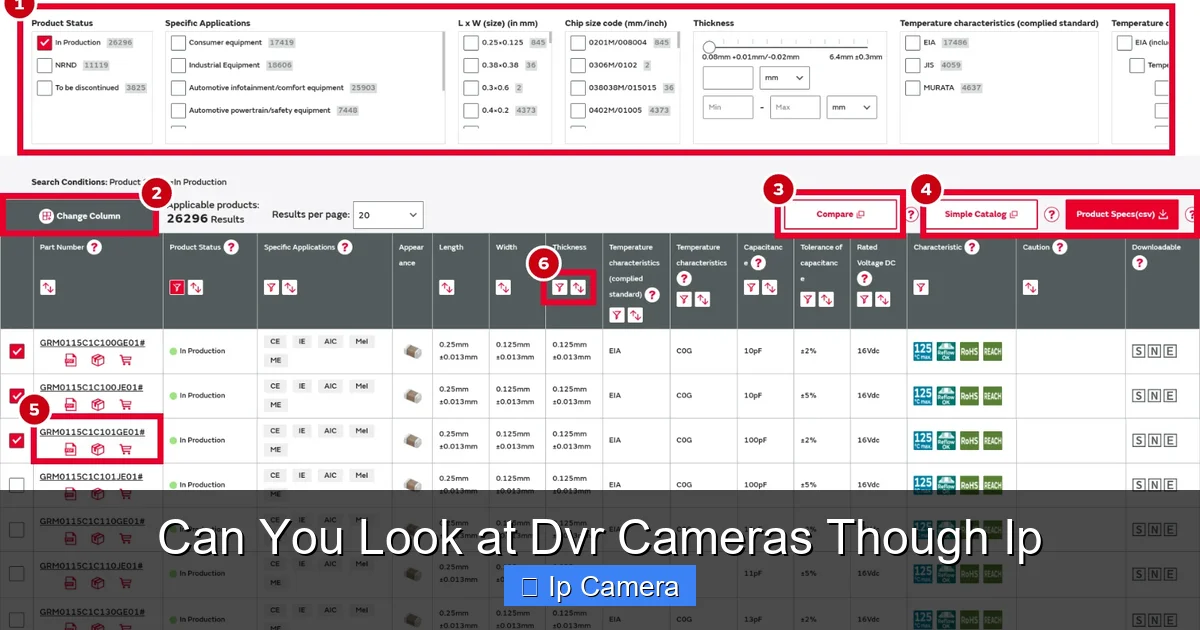Download Product Specs(csv)
The image size is (1200, 630).
tap(1122, 214)
